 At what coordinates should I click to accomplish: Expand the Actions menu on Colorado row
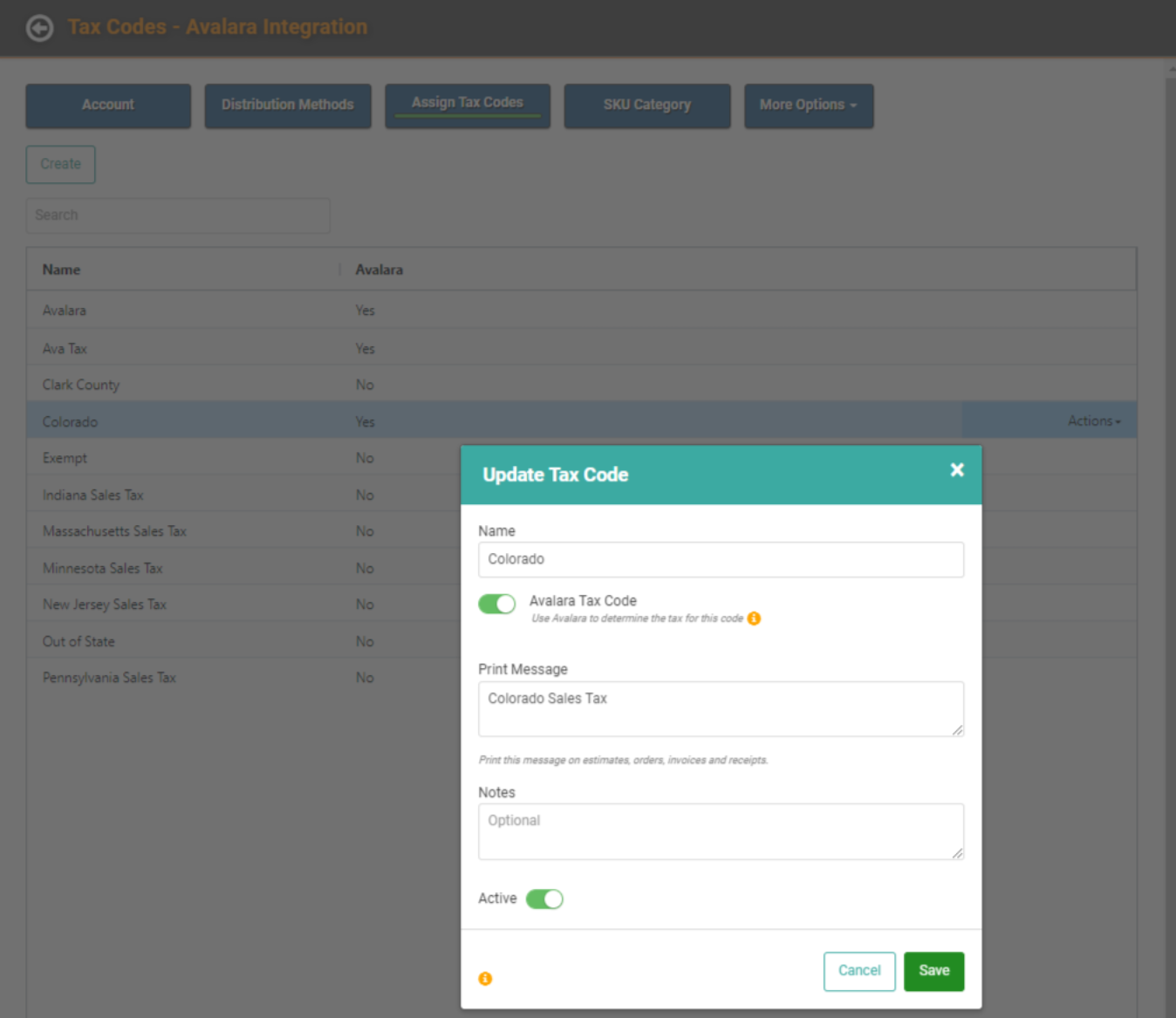click(1094, 420)
